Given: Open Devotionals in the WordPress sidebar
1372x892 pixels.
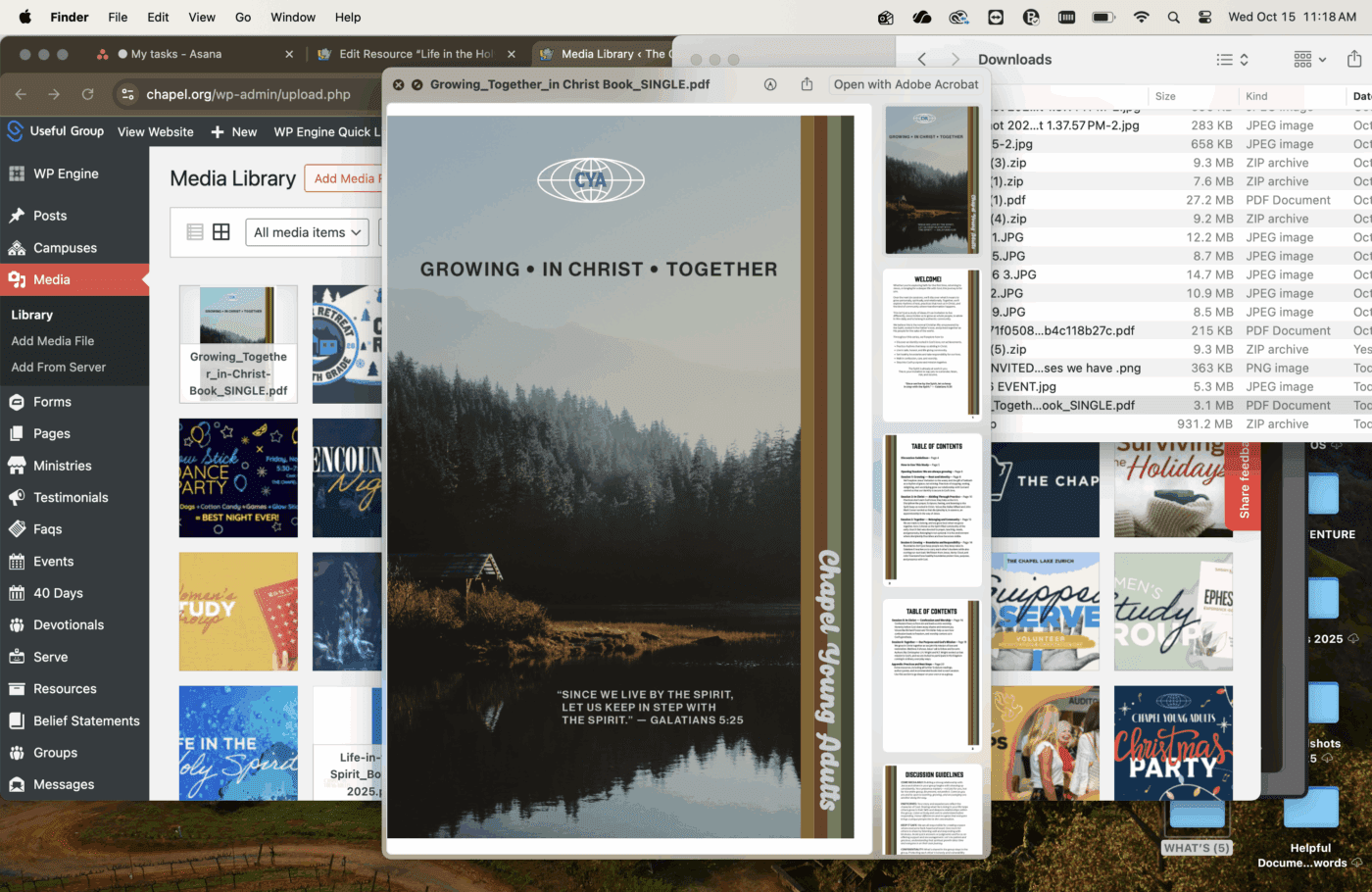Looking at the screenshot, I should tap(69, 624).
